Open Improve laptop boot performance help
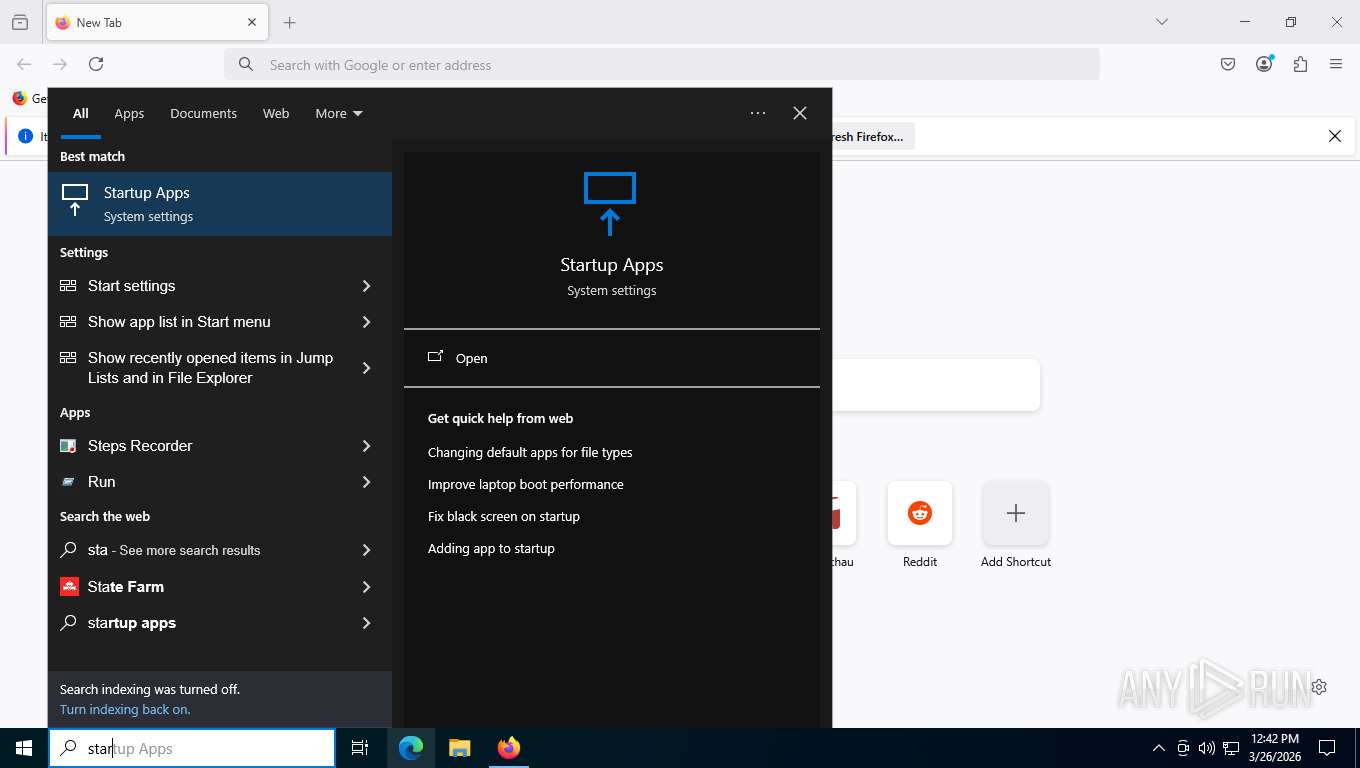This screenshot has width=1360, height=768. click(526, 484)
